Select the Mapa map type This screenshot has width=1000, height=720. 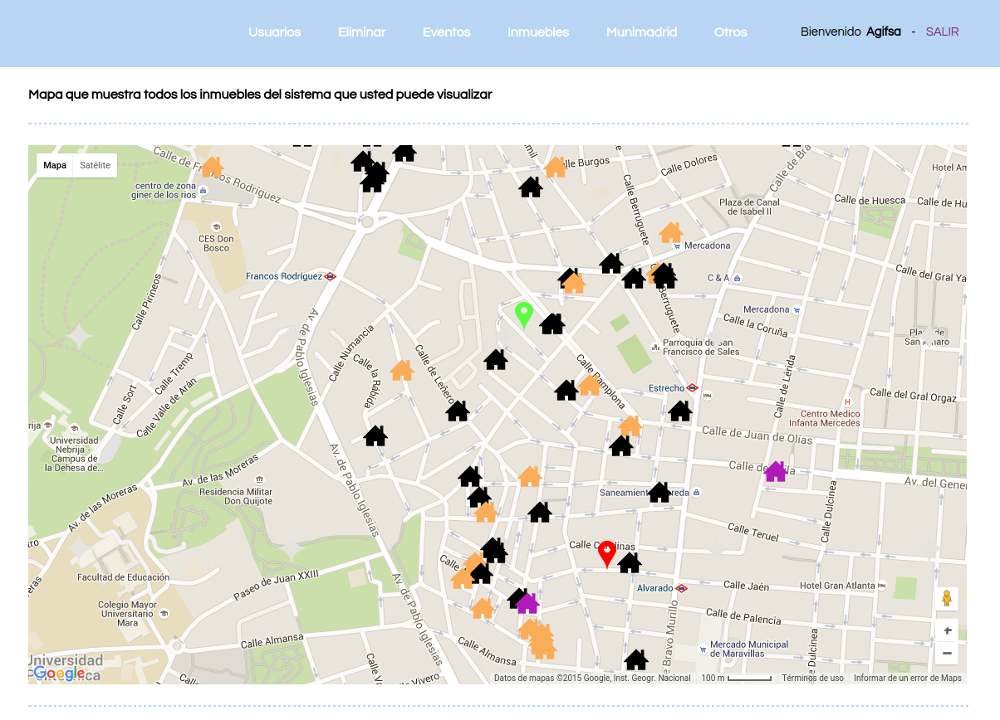(x=55, y=165)
